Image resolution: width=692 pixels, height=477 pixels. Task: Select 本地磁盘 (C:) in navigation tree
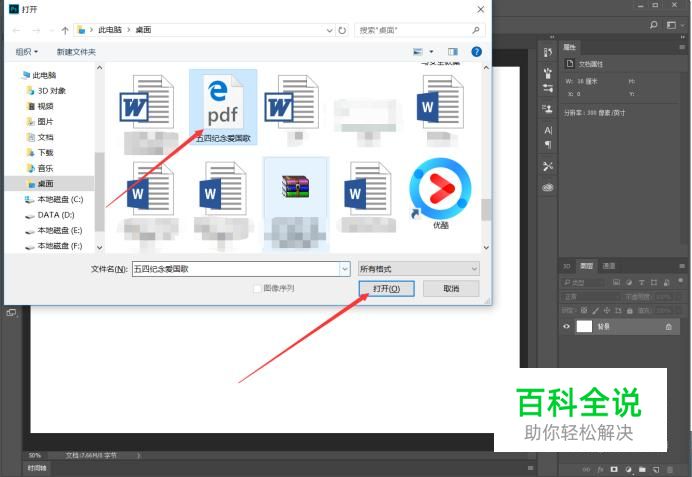pyautogui.click(x=54, y=199)
